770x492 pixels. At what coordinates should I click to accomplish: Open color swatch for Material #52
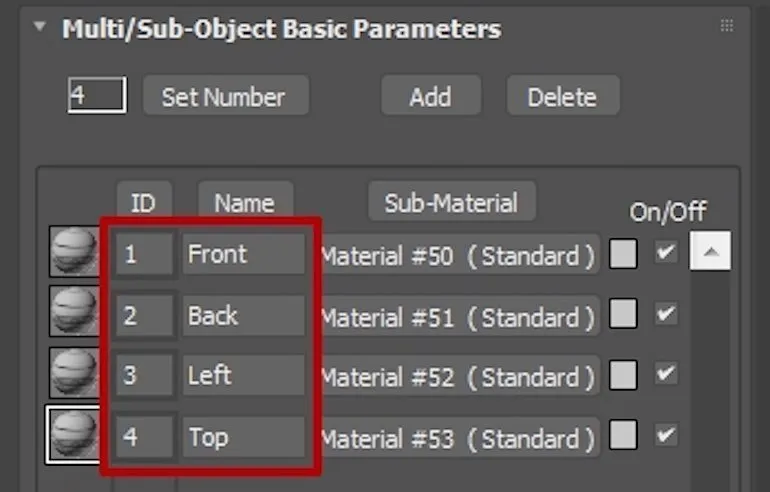point(623,375)
